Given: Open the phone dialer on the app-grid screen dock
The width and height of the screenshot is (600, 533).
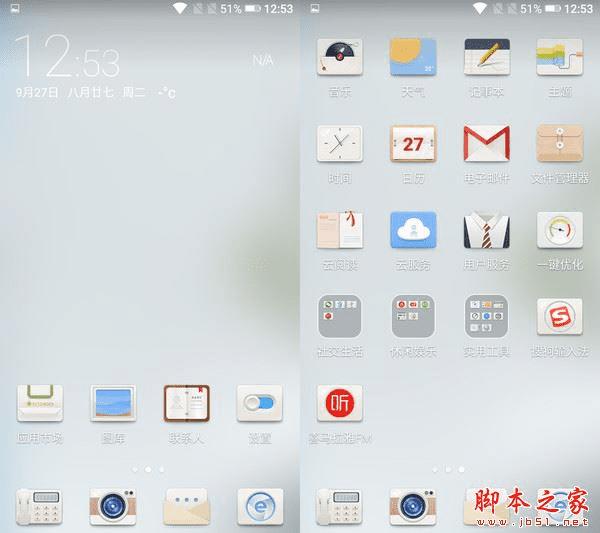Looking at the screenshot, I should click(339, 507).
